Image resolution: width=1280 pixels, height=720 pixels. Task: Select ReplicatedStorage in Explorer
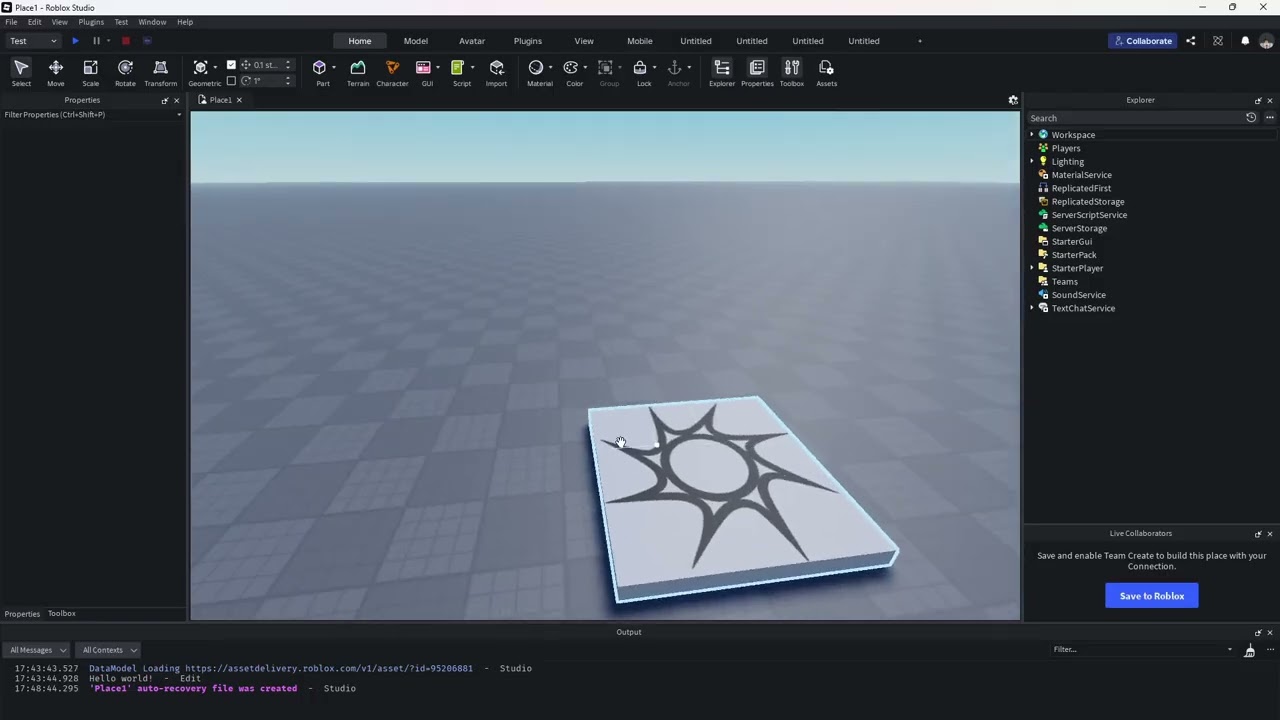pos(1087,202)
